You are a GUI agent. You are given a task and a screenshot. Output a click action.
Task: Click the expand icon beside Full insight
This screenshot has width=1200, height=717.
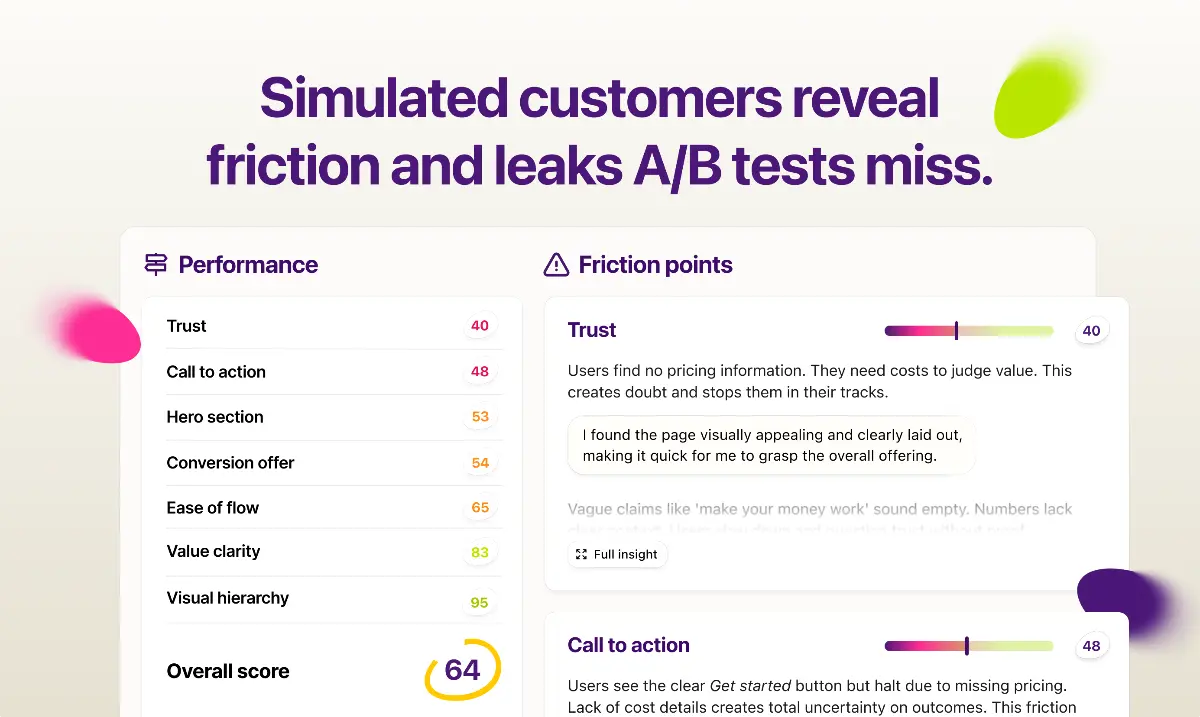(582, 554)
